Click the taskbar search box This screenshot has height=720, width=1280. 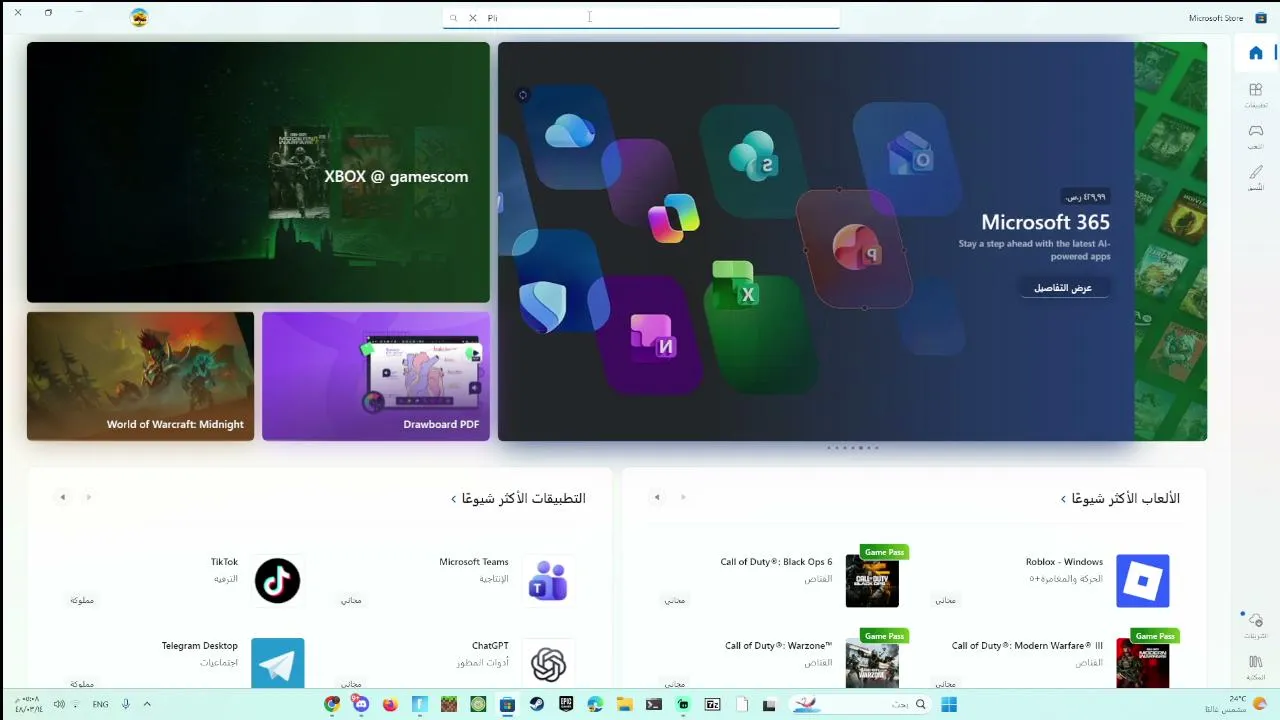tap(861, 704)
